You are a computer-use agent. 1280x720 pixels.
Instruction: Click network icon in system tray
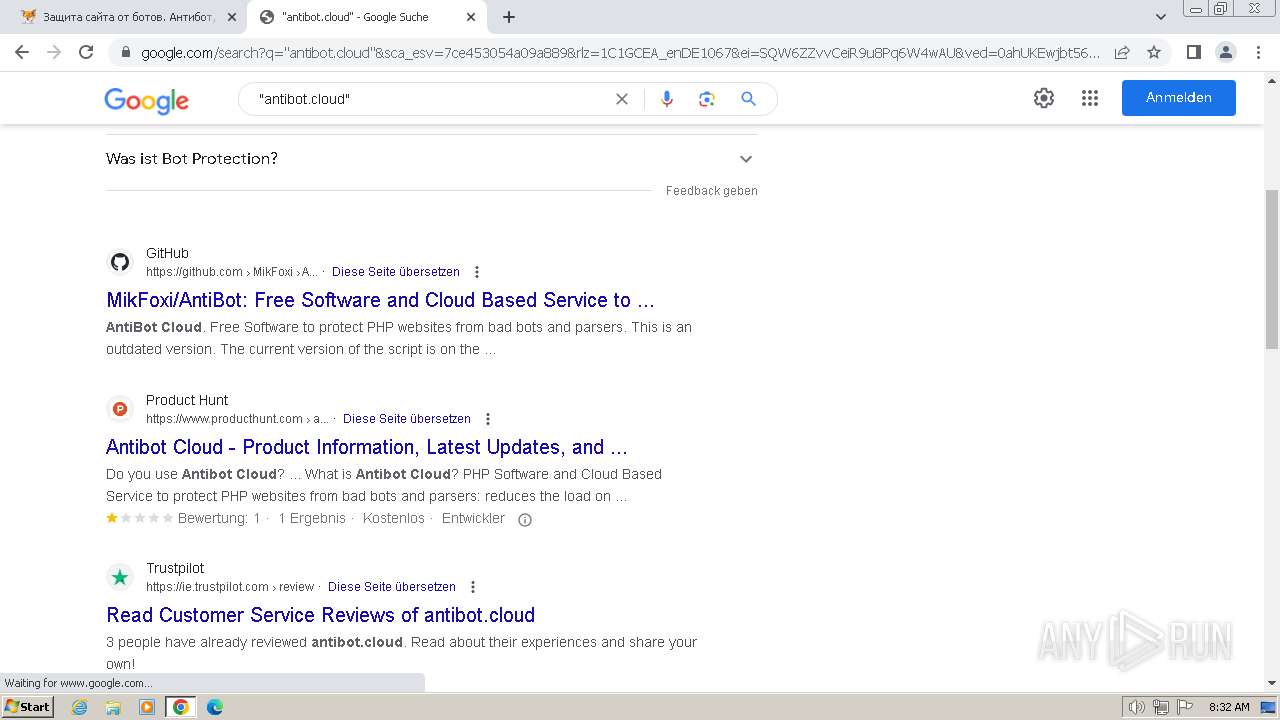click(x=1161, y=707)
